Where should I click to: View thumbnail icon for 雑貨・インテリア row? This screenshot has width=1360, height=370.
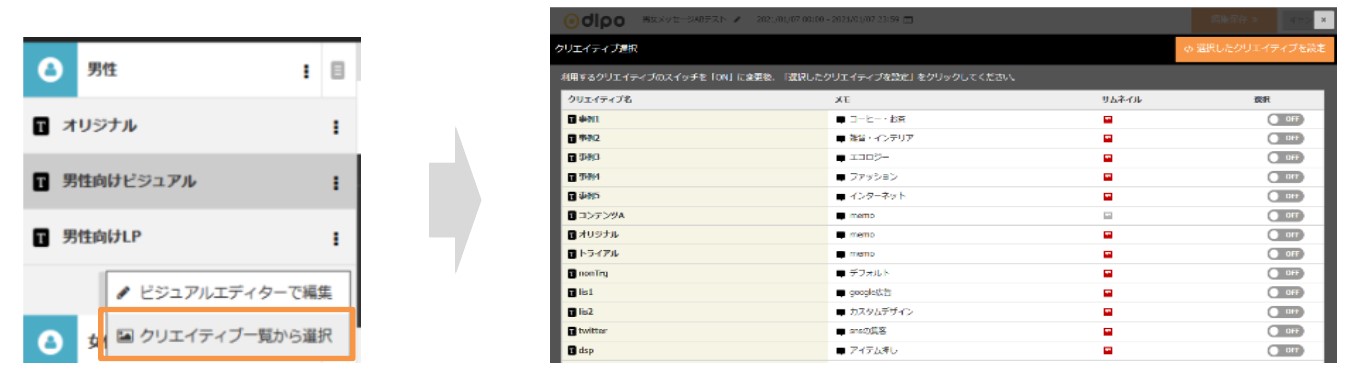1107,138
